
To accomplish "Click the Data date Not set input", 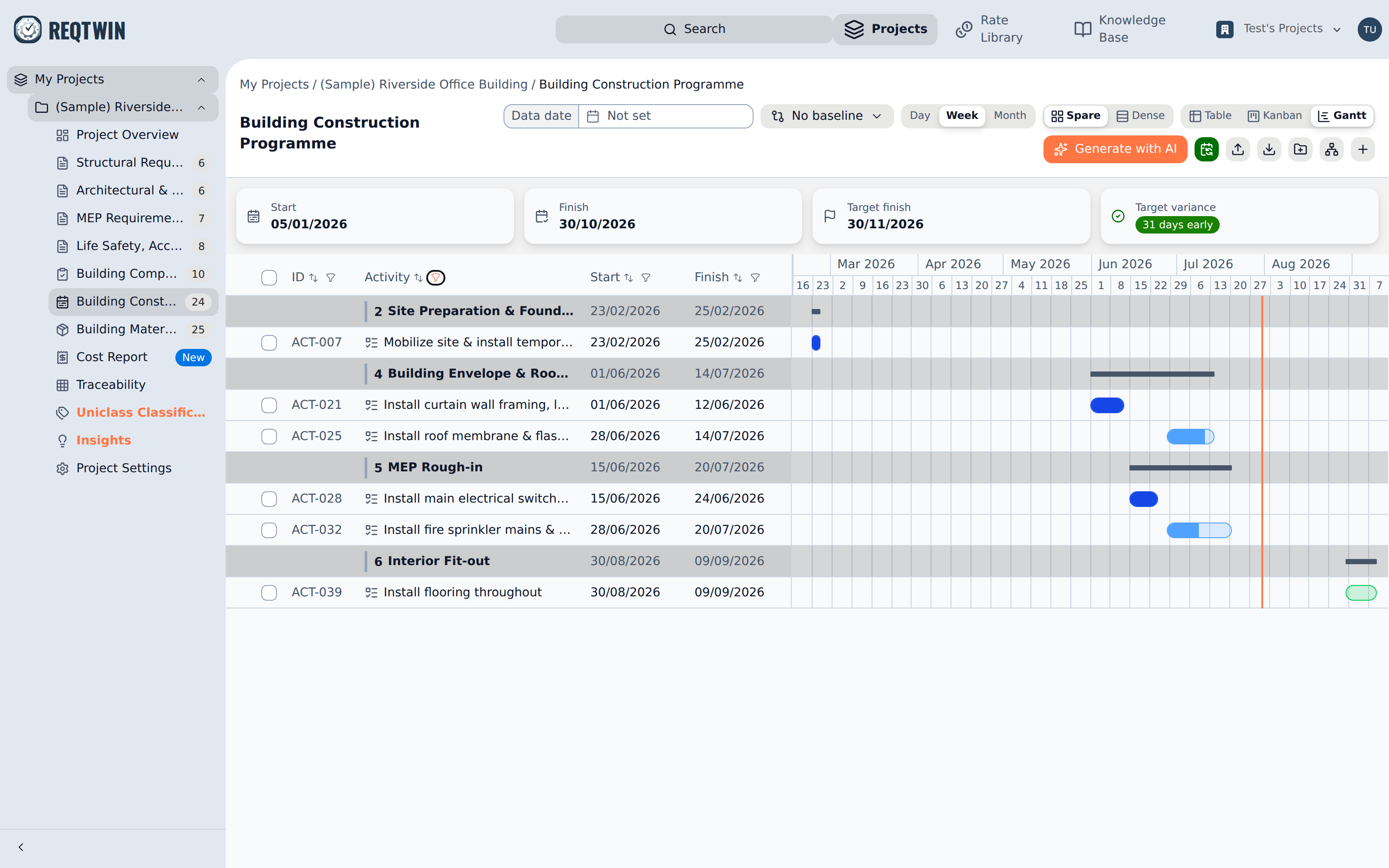I will tap(666, 116).
